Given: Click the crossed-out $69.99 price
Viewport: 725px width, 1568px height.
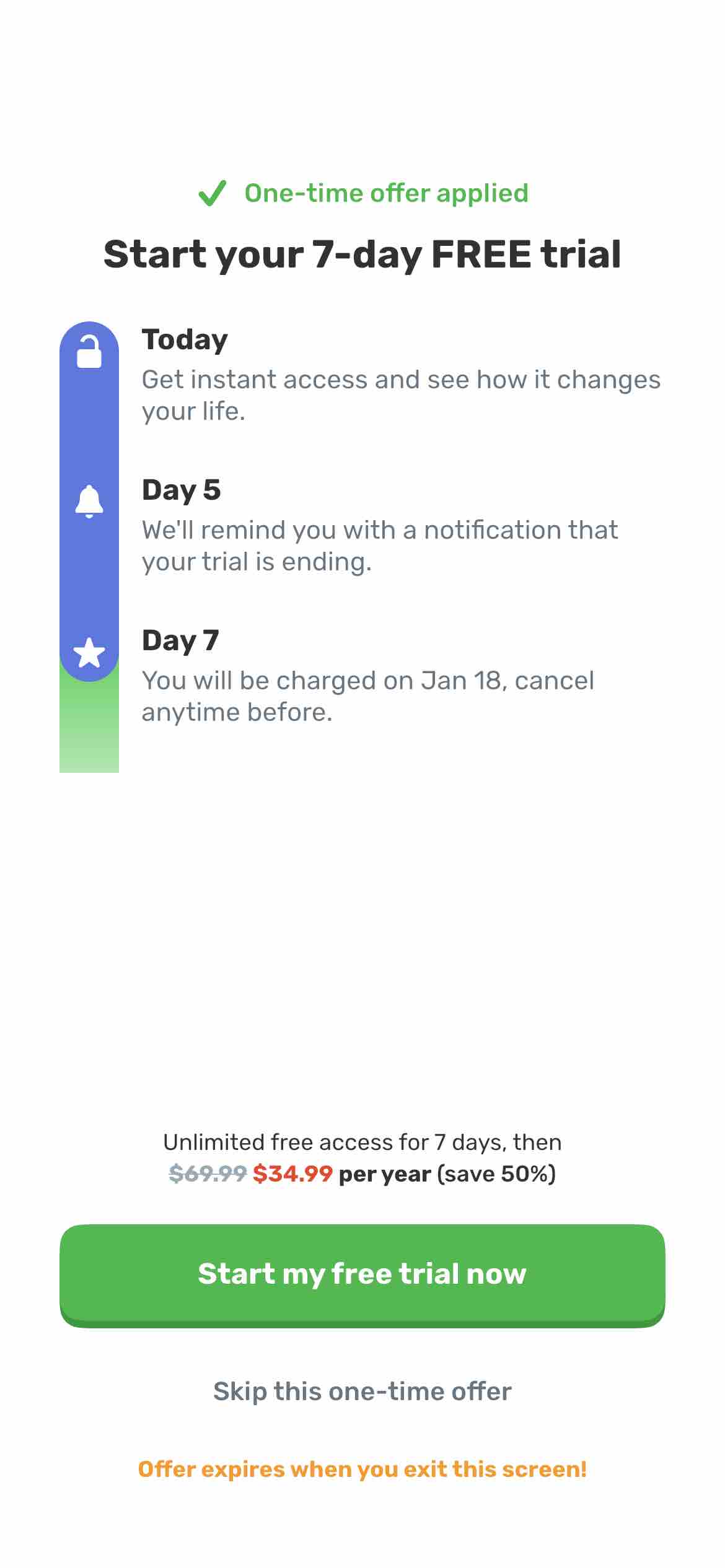Looking at the screenshot, I should tap(208, 1174).
